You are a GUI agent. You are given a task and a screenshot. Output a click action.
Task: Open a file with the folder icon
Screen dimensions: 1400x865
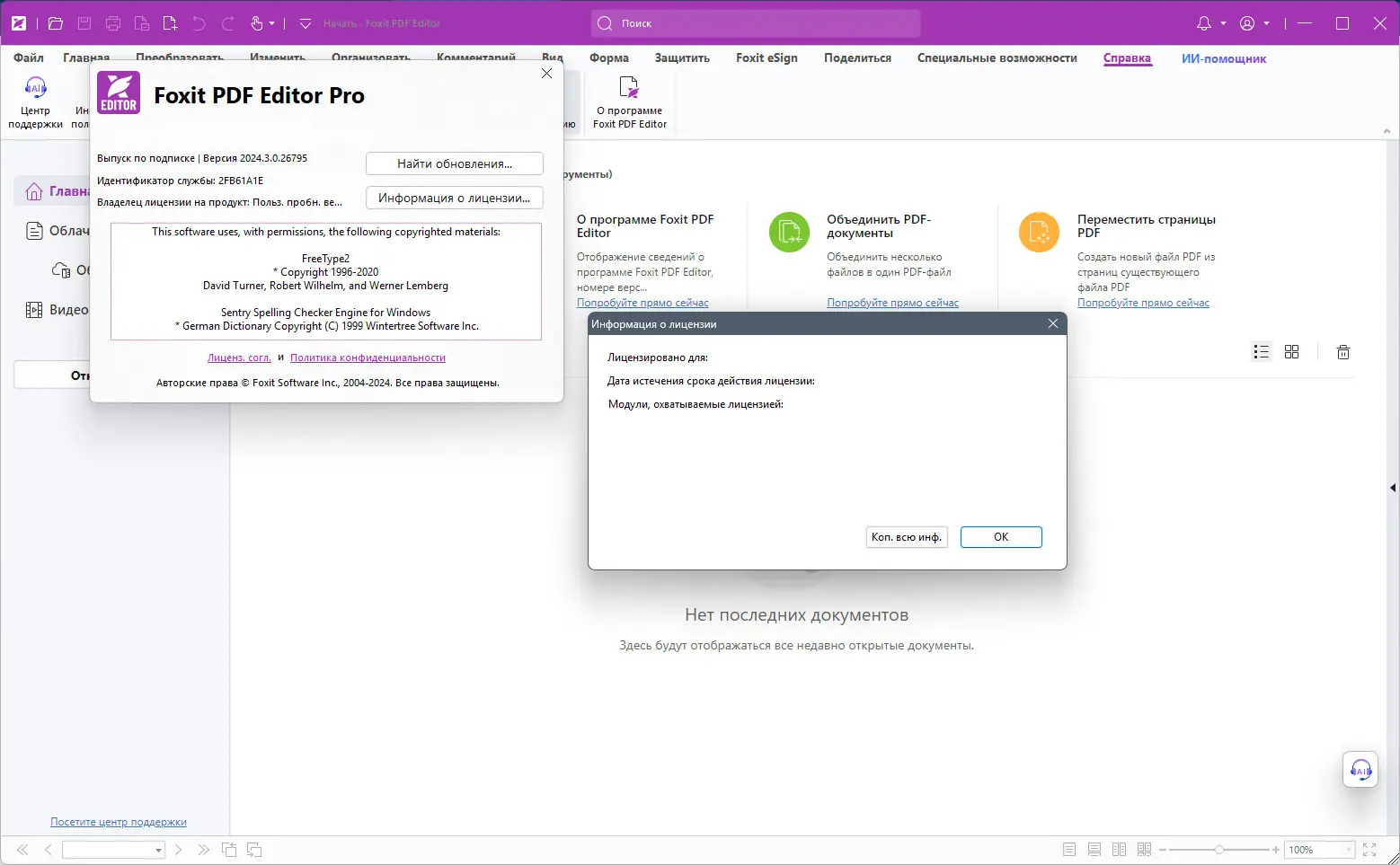point(55,23)
